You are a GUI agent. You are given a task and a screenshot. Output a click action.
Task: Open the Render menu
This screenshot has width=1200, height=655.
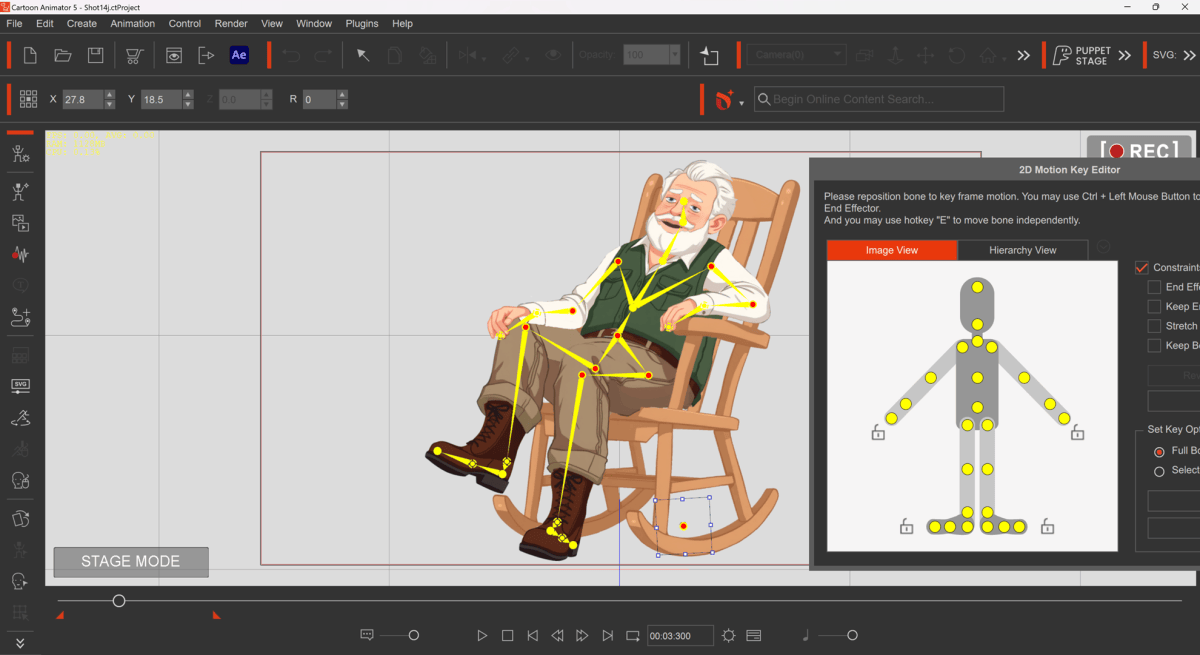(x=231, y=23)
